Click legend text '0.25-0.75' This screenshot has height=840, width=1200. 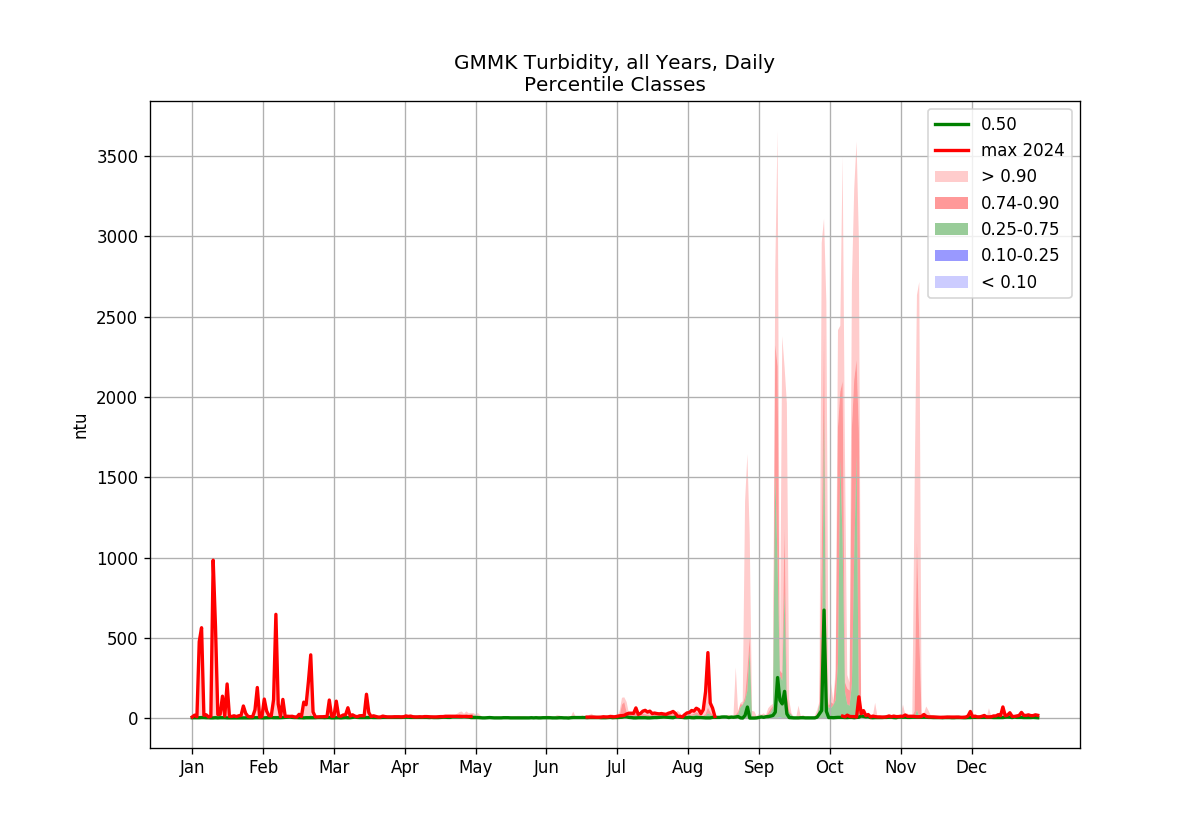[x=1020, y=229]
